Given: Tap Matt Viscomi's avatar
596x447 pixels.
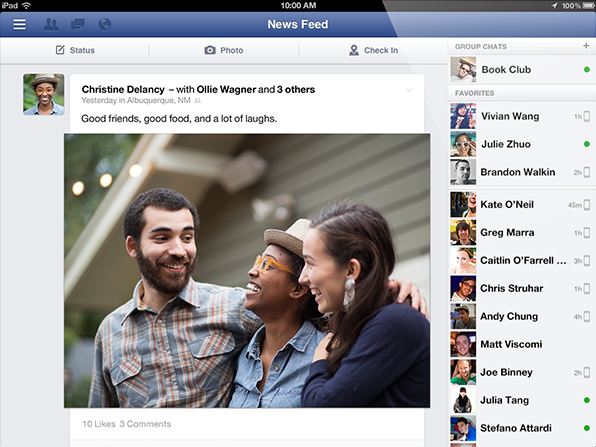Looking at the screenshot, I should tap(463, 344).
